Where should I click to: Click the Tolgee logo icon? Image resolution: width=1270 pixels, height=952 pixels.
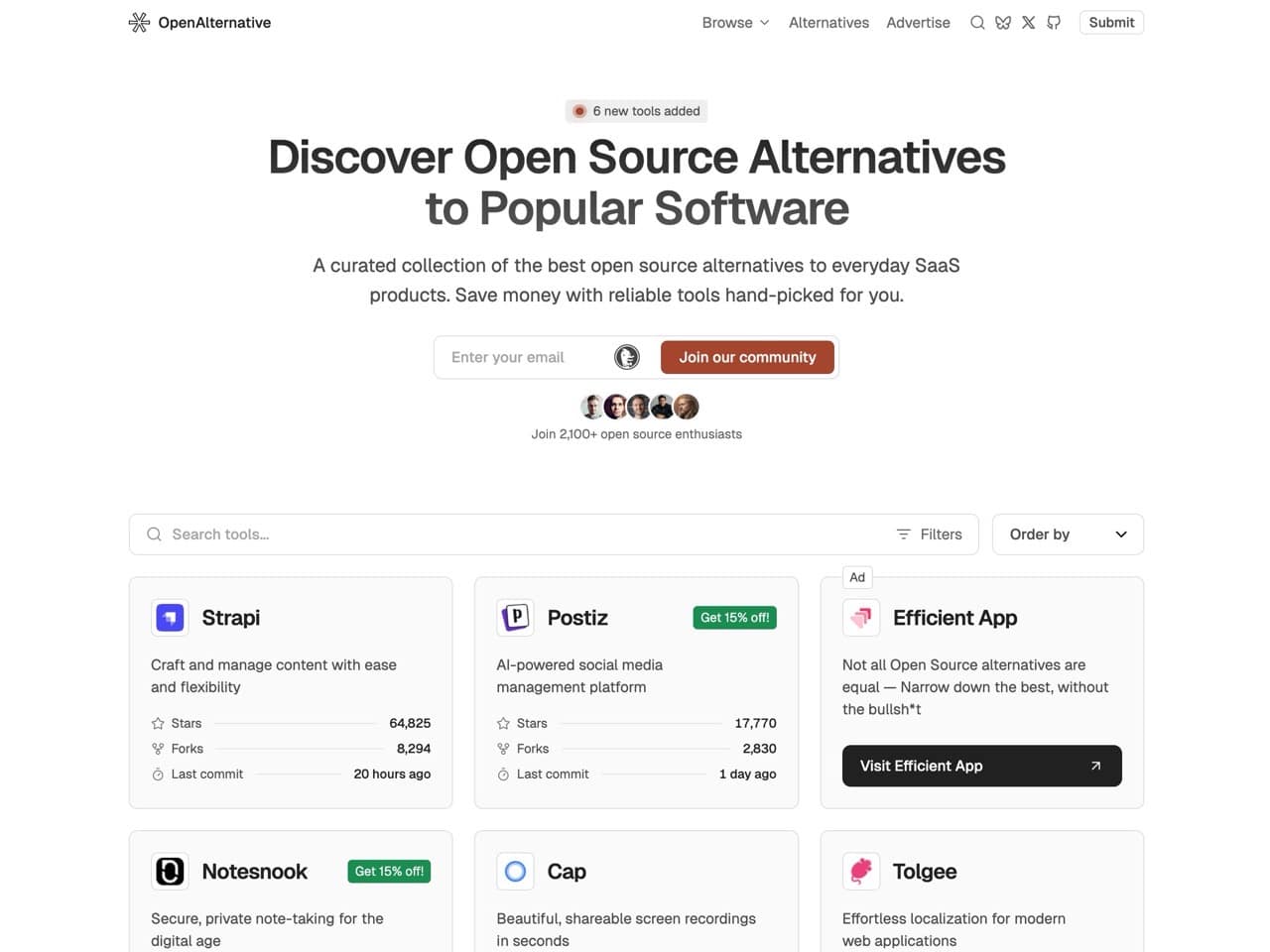pos(860,872)
